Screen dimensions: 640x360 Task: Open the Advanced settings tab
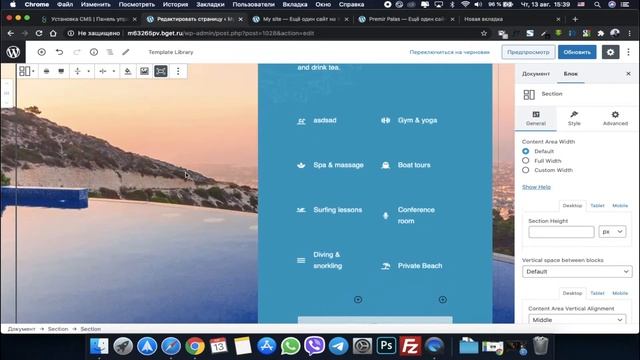(615, 118)
